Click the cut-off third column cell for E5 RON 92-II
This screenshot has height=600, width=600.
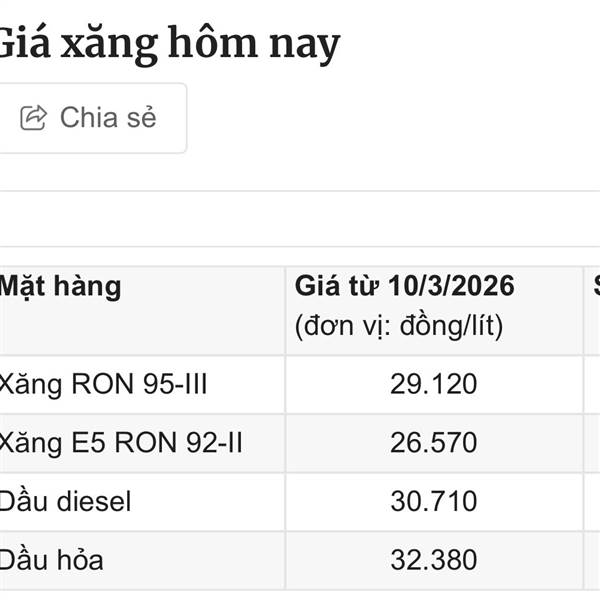[x=592, y=443]
